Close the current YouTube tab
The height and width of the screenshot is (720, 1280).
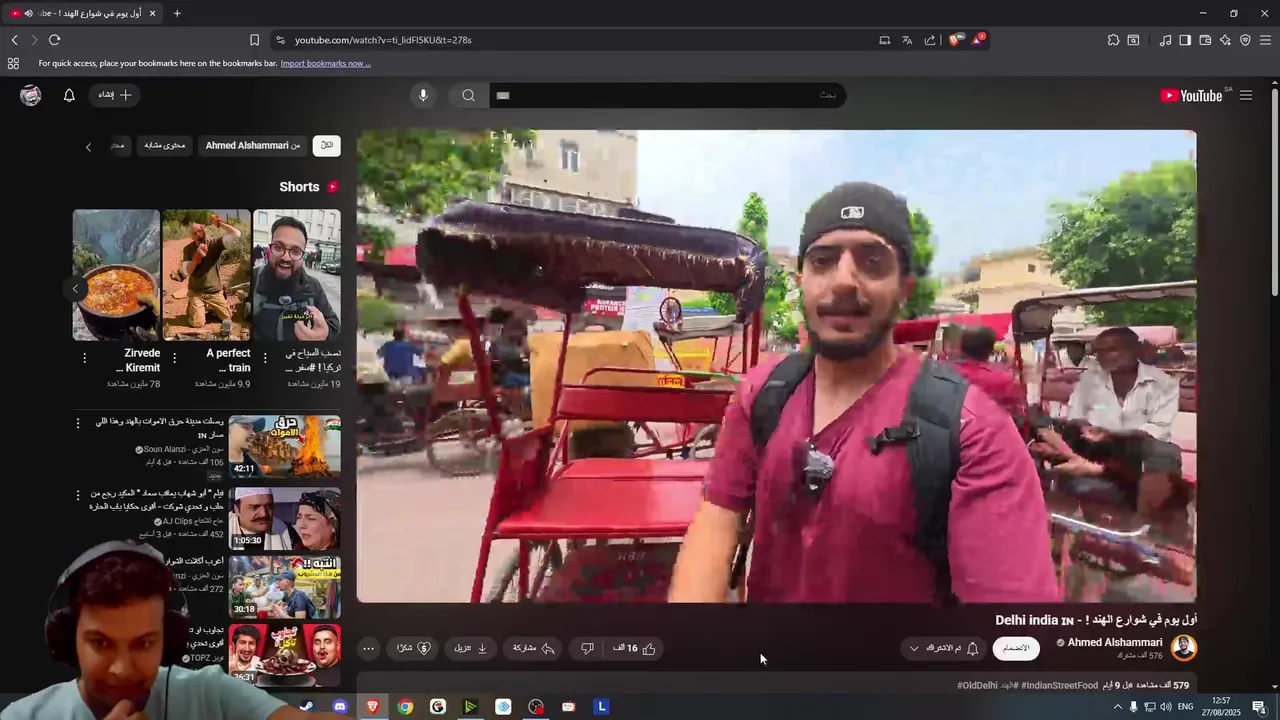152,13
